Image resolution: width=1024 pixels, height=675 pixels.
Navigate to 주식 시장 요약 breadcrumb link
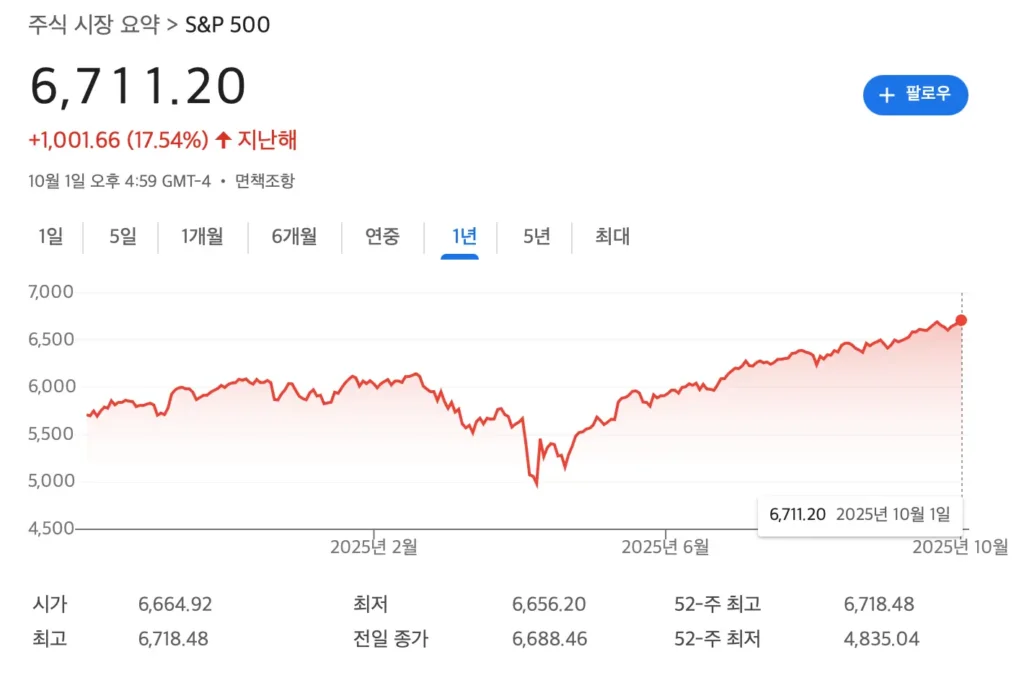point(92,26)
